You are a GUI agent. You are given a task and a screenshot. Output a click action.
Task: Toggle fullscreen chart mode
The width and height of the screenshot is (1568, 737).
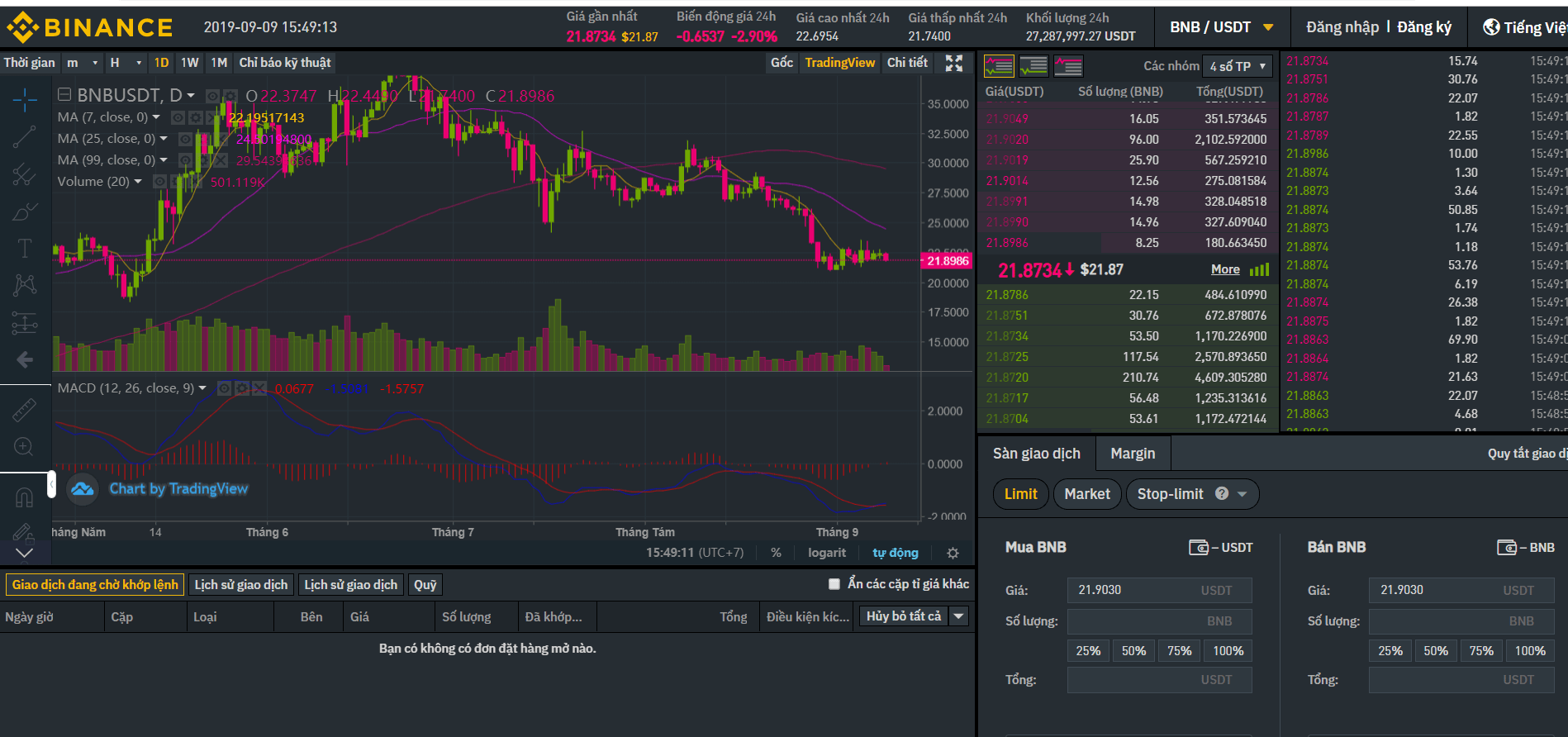[x=954, y=64]
